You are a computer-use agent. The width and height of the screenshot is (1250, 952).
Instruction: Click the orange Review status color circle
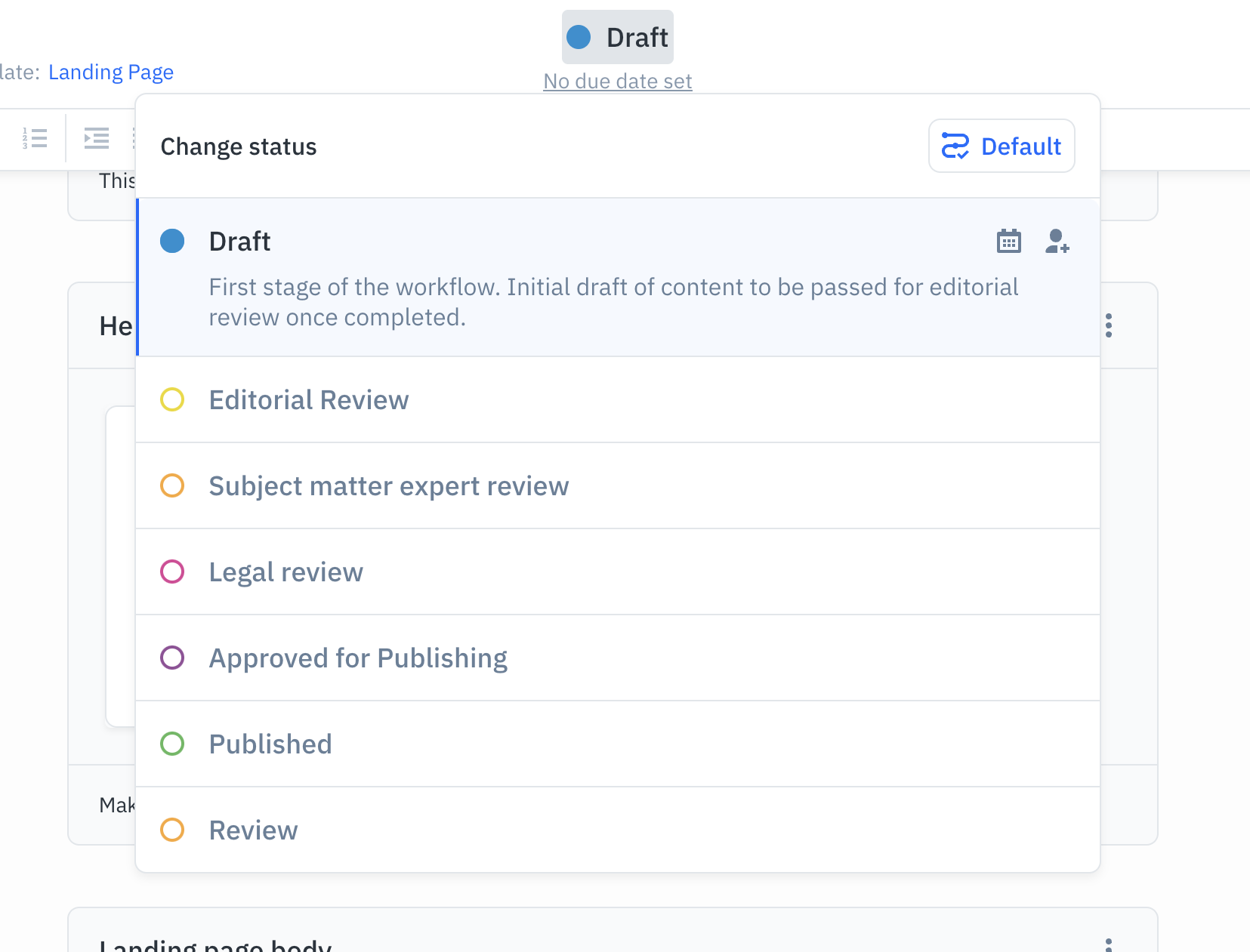click(x=172, y=830)
